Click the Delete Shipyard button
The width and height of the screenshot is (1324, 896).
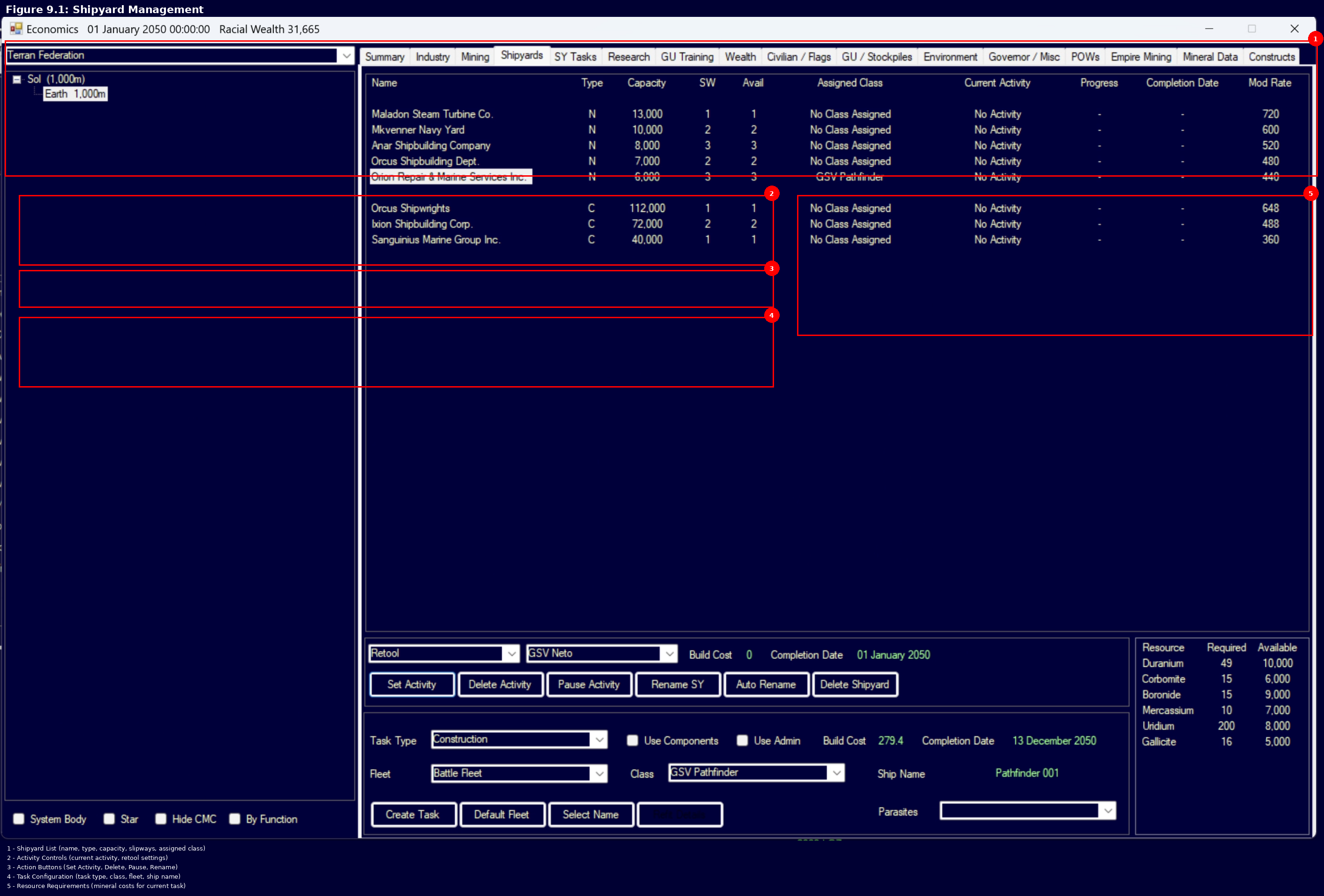tap(855, 684)
